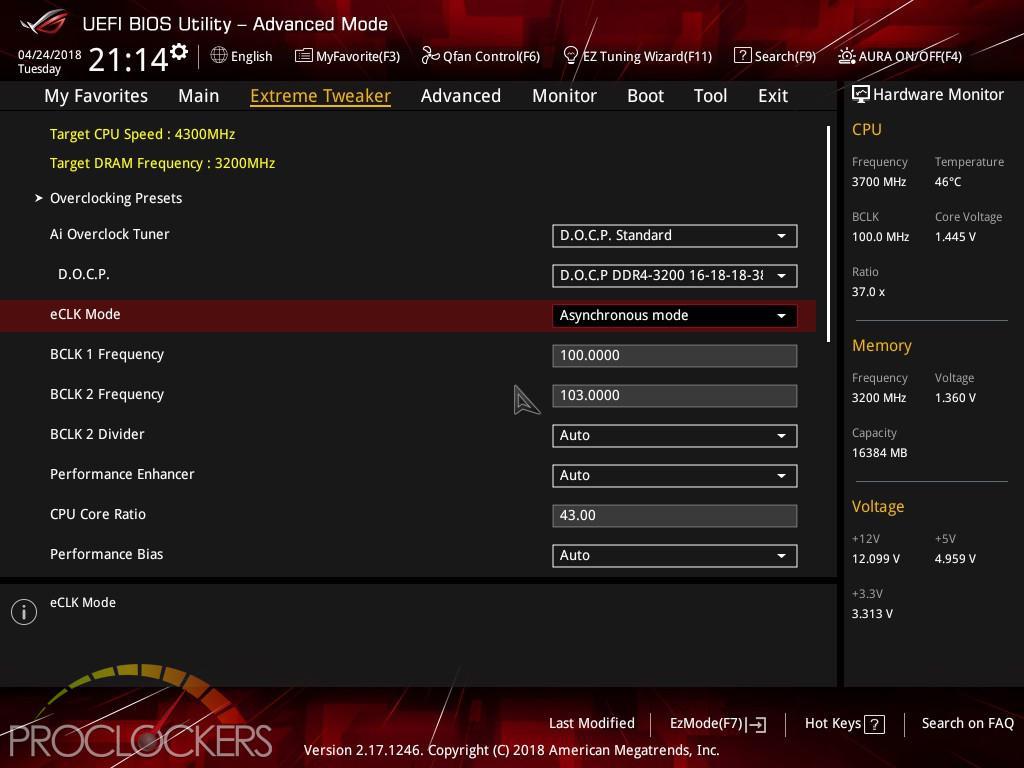Click the Hardware Monitor screen icon
1024x768 pixels.
861,95
